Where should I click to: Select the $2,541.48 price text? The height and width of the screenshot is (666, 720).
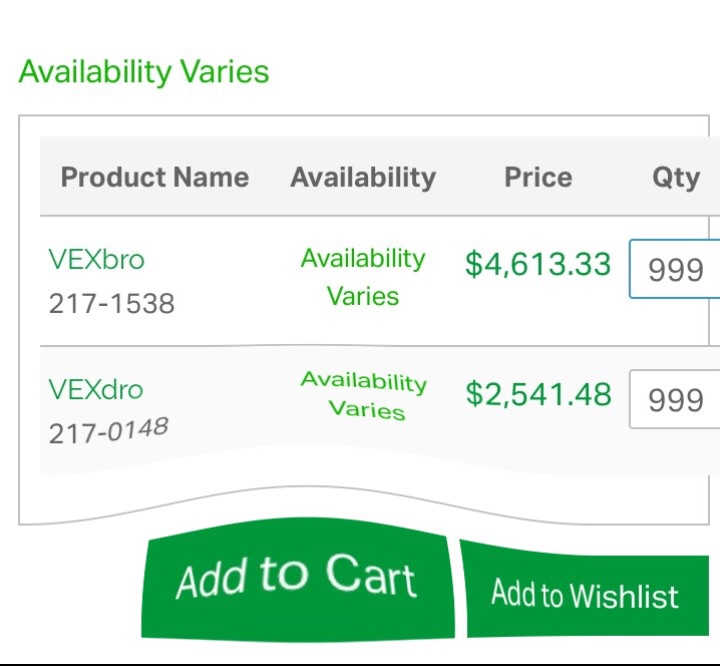(538, 394)
